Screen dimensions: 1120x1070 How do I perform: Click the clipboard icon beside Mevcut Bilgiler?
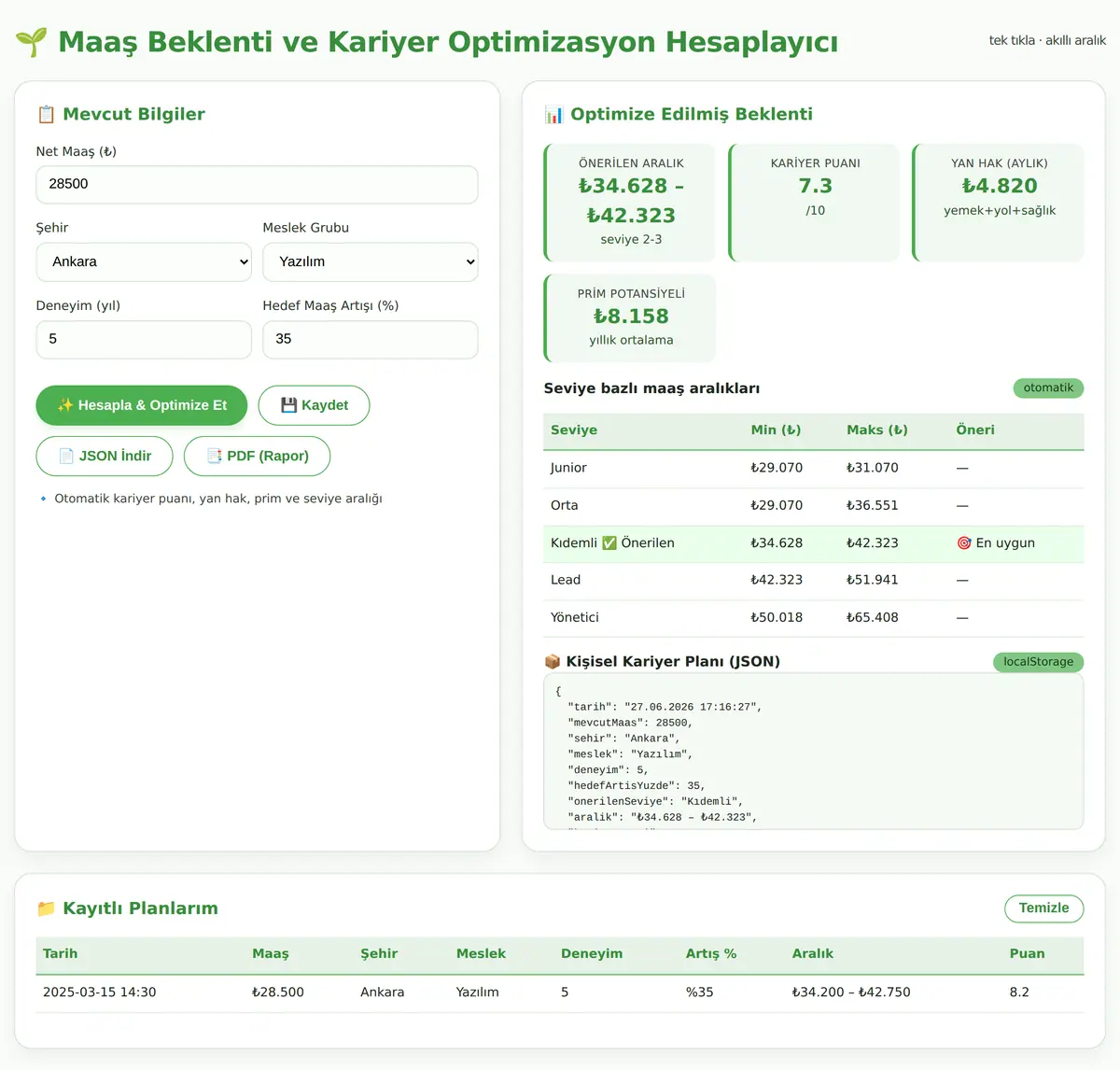[x=46, y=114]
